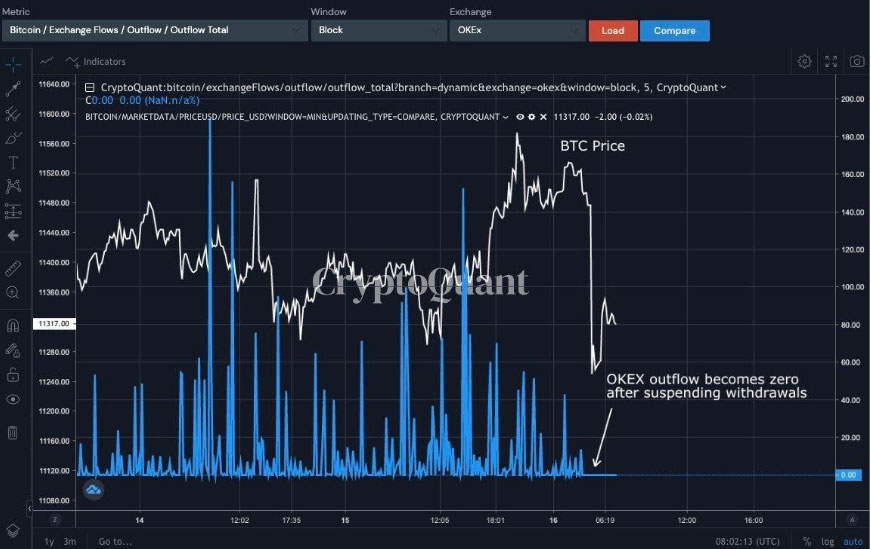Open chart settings gear icon
Viewport: 871px width, 549px height.
point(804,61)
